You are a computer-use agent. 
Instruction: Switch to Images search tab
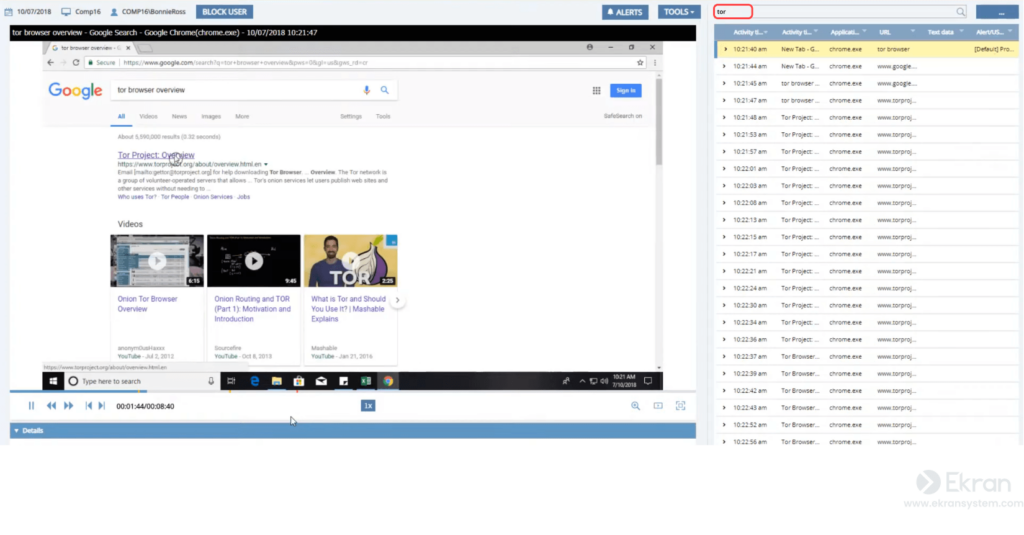pyautogui.click(x=211, y=116)
